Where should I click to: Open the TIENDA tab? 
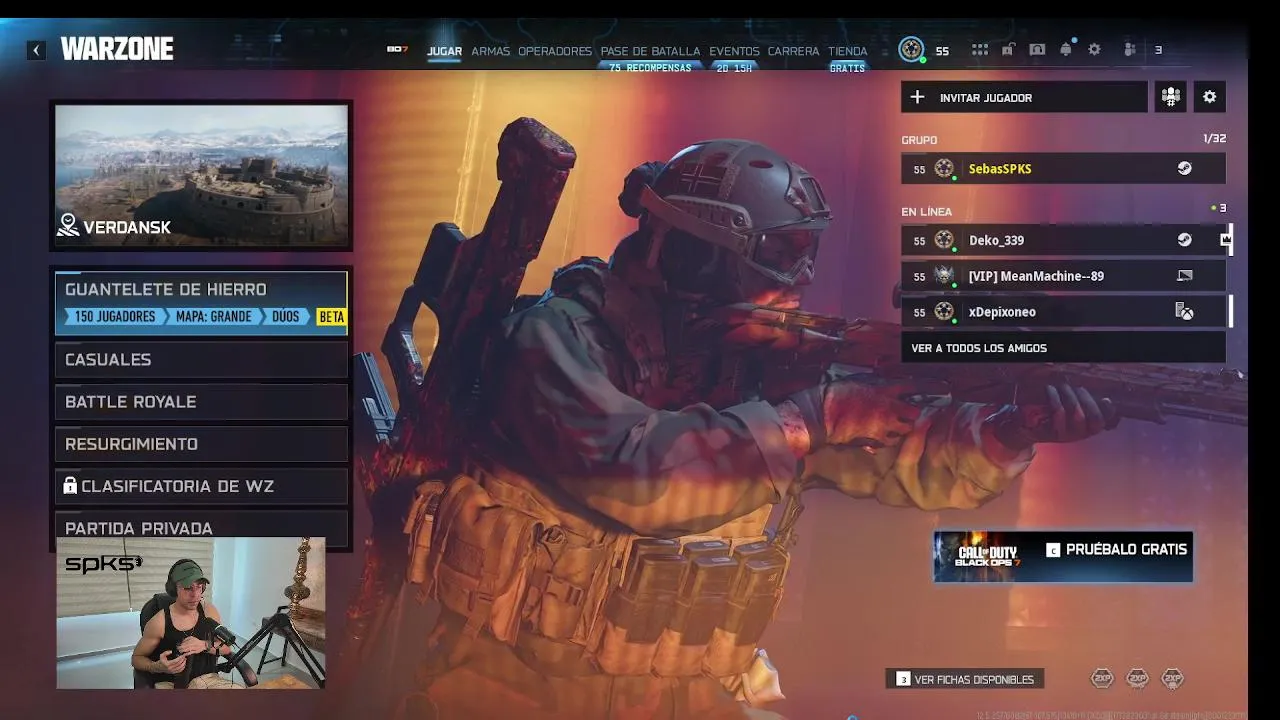[847, 51]
